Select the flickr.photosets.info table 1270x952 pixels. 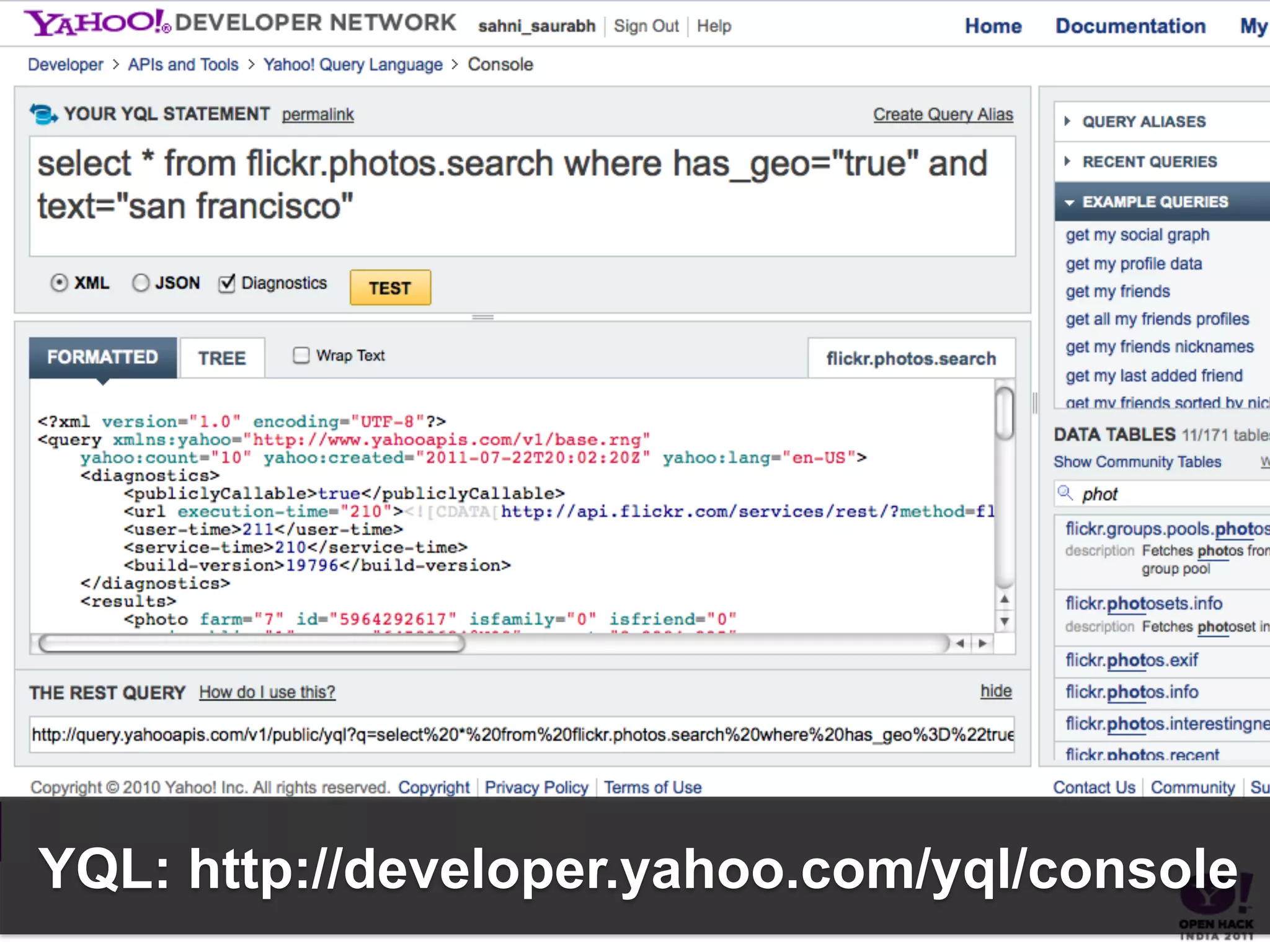(x=1143, y=603)
